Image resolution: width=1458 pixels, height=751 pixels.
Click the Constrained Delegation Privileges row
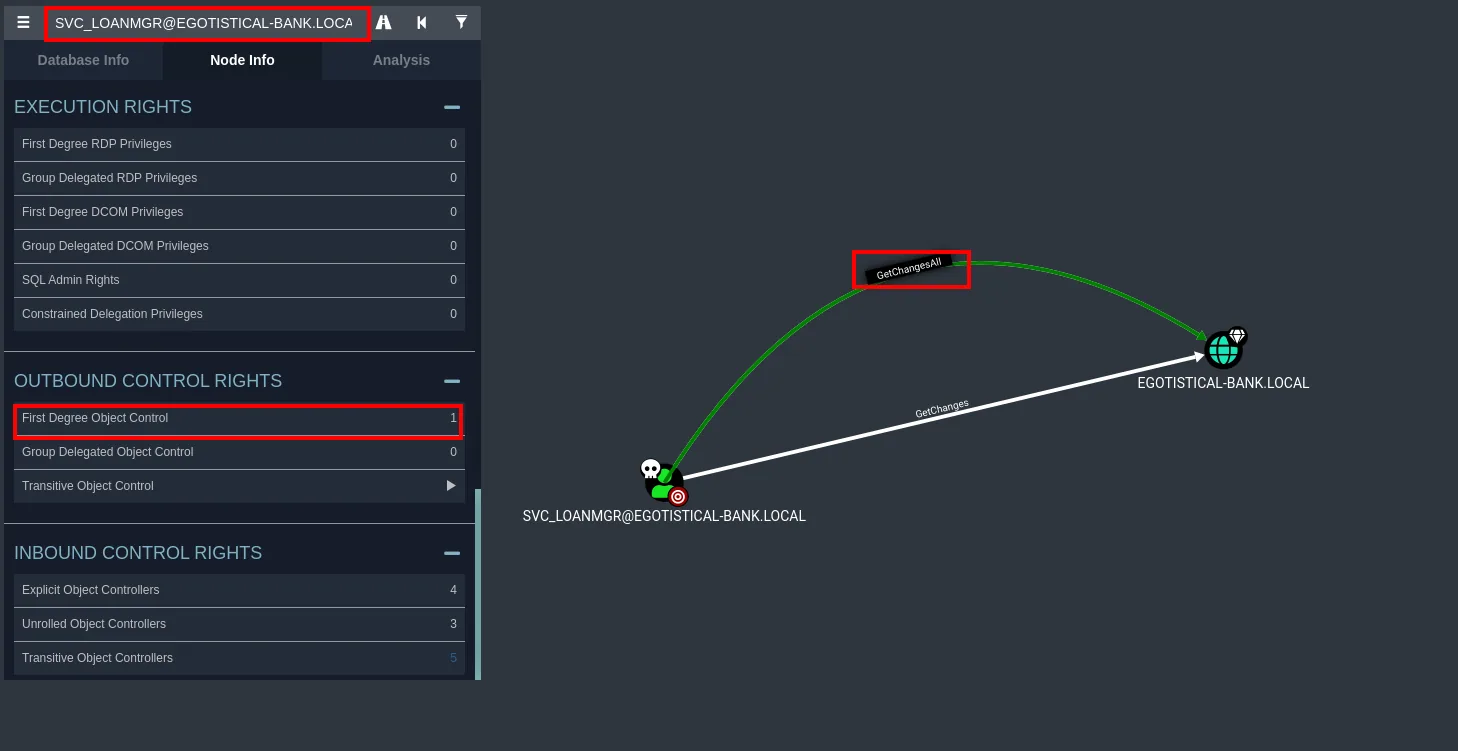click(x=239, y=314)
